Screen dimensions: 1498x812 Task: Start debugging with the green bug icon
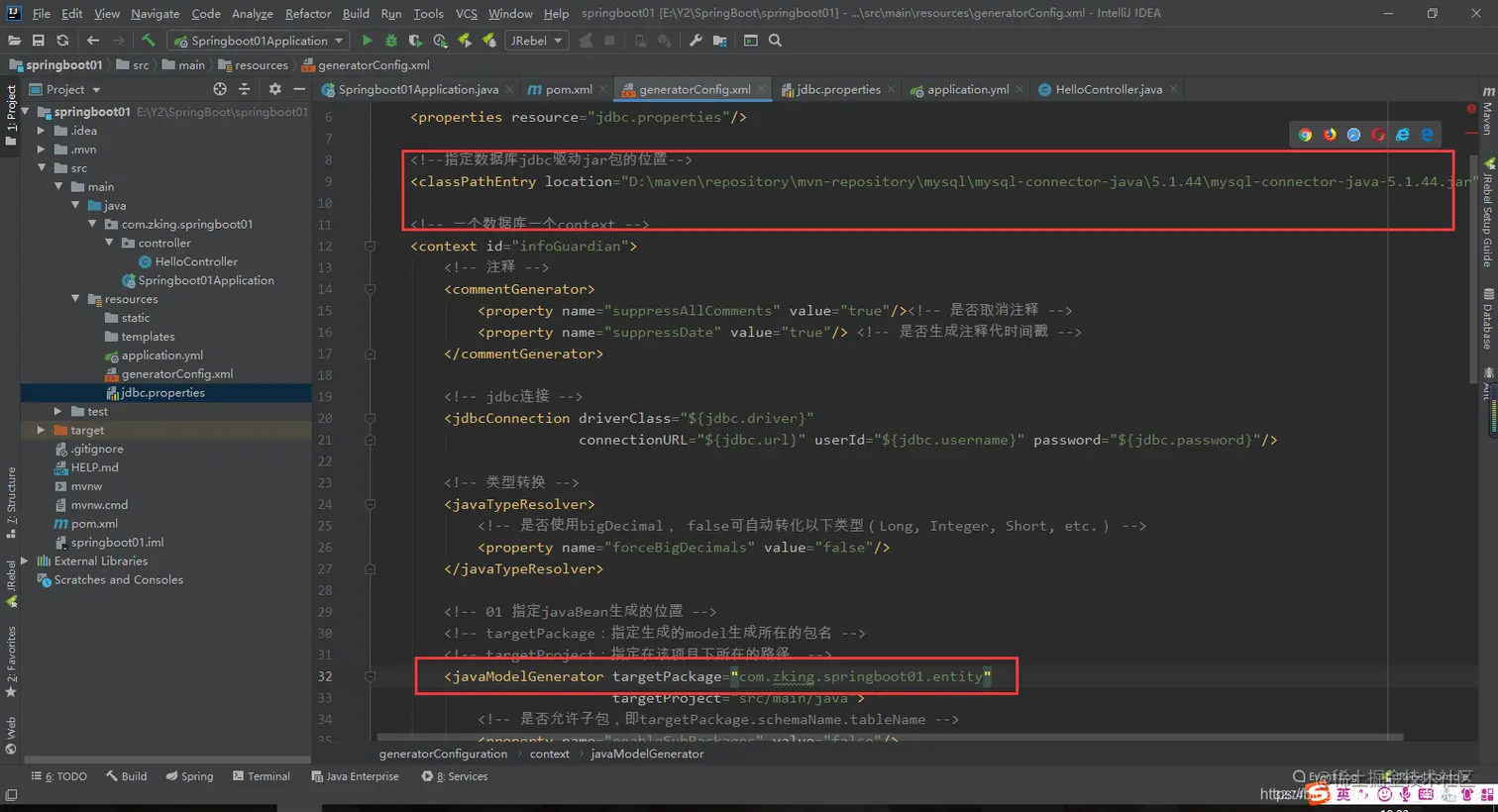pyautogui.click(x=391, y=41)
